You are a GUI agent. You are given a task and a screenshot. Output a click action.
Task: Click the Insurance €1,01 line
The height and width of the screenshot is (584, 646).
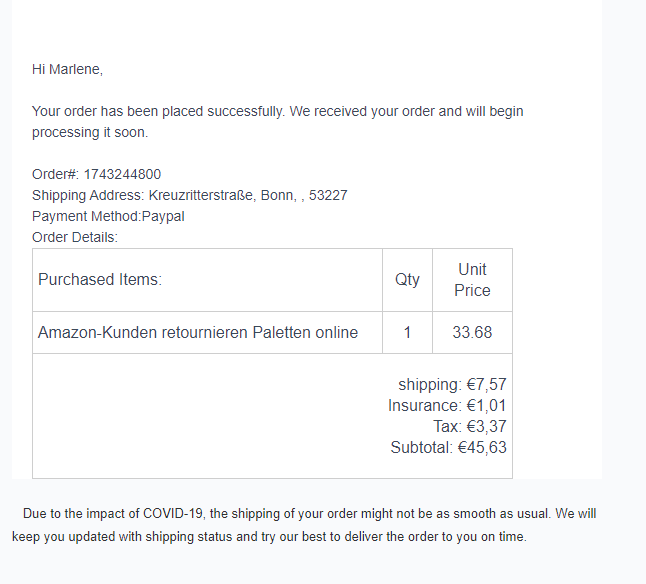447,405
